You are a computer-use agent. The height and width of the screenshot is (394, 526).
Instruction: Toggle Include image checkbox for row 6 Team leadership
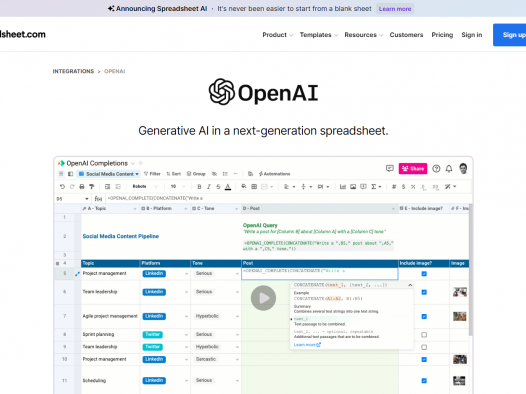(424, 292)
